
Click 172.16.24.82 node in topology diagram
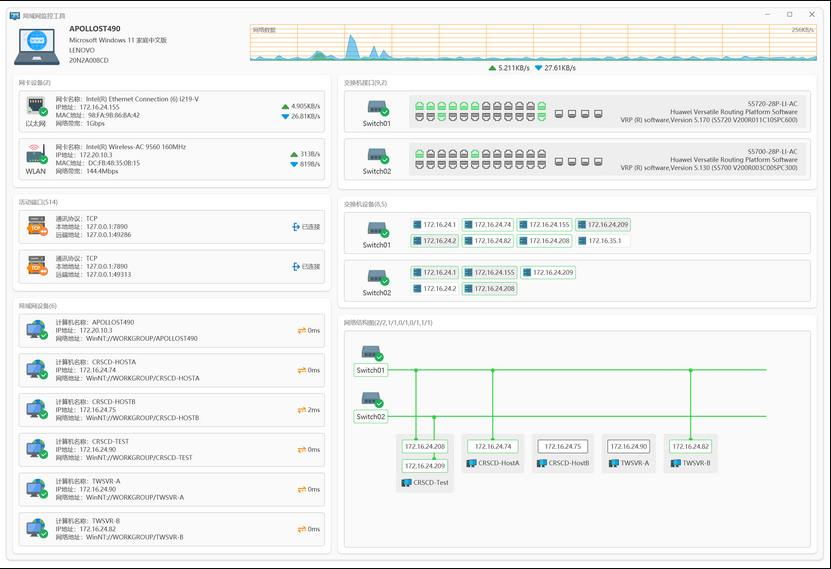pyautogui.click(x=691, y=447)
